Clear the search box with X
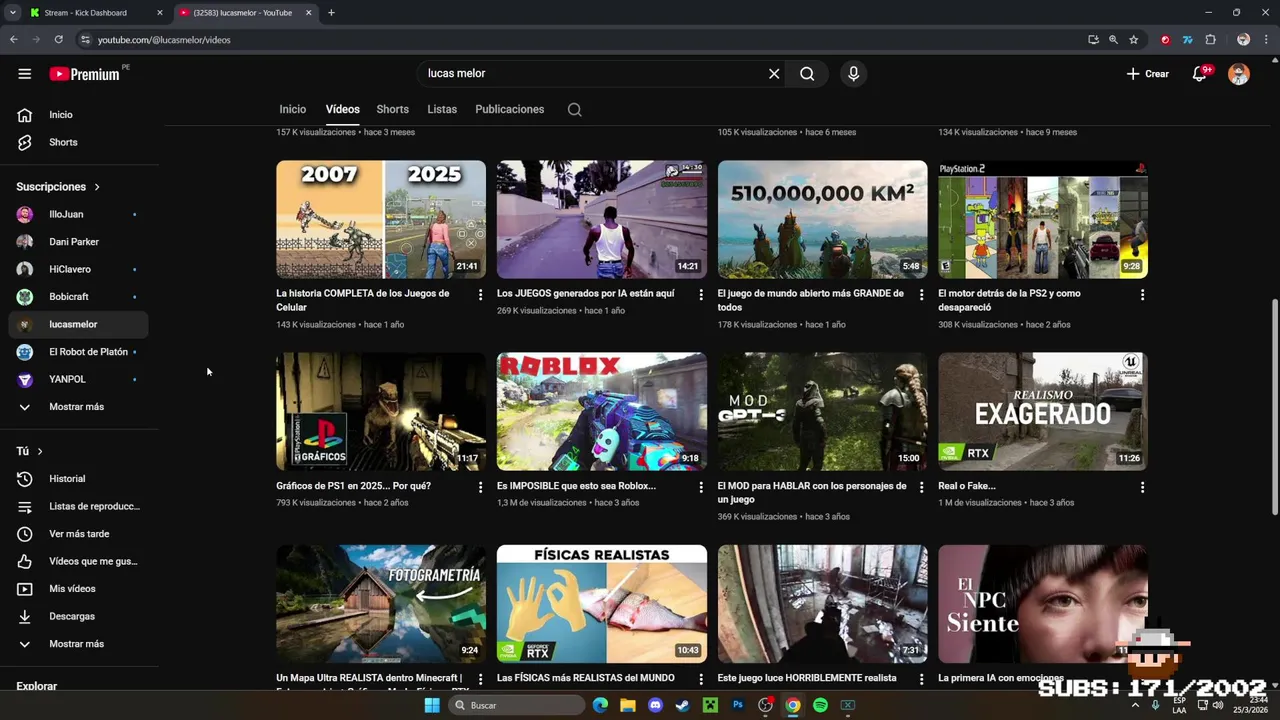 pos(774,74)
